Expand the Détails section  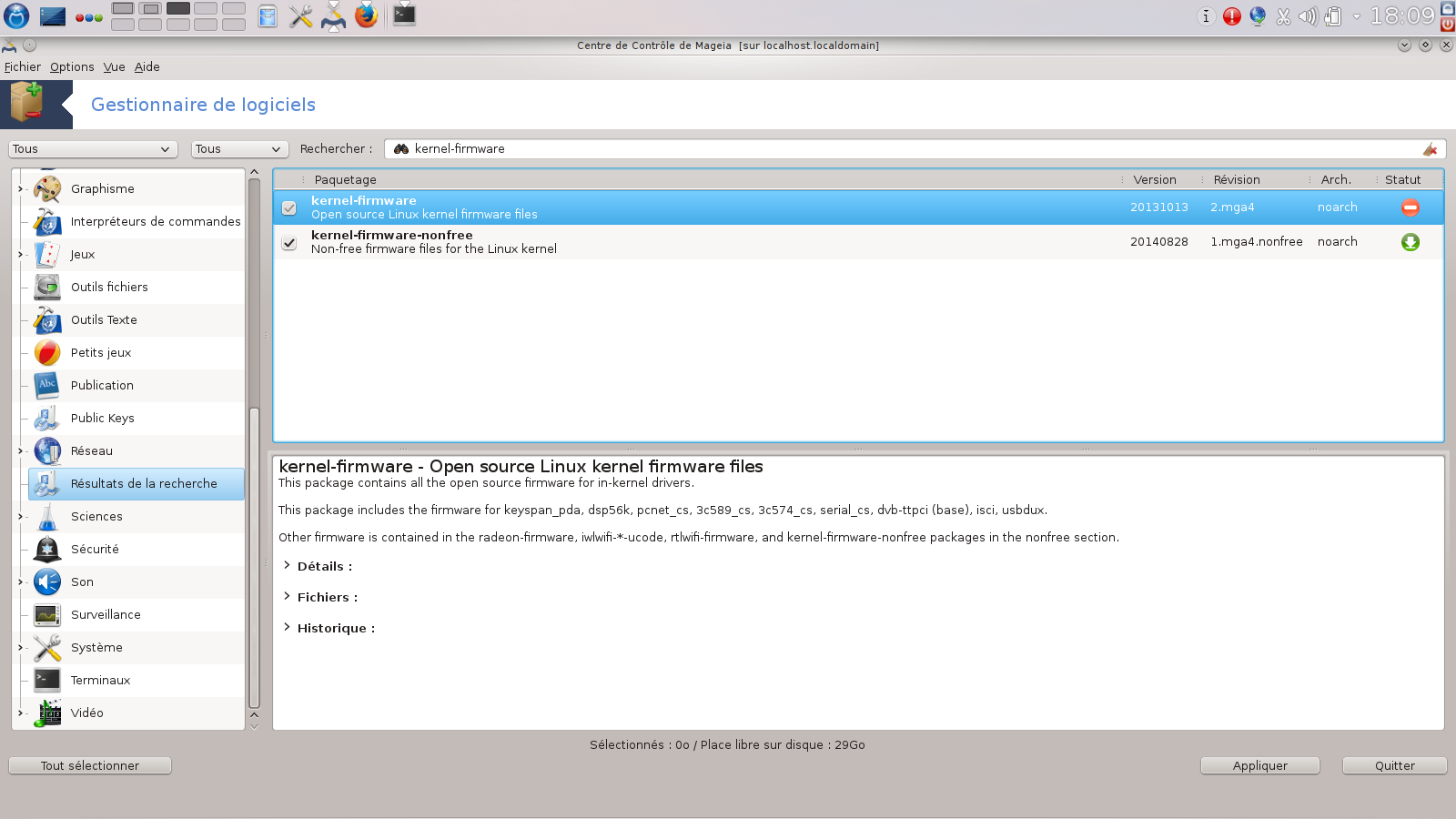(287, 565)
